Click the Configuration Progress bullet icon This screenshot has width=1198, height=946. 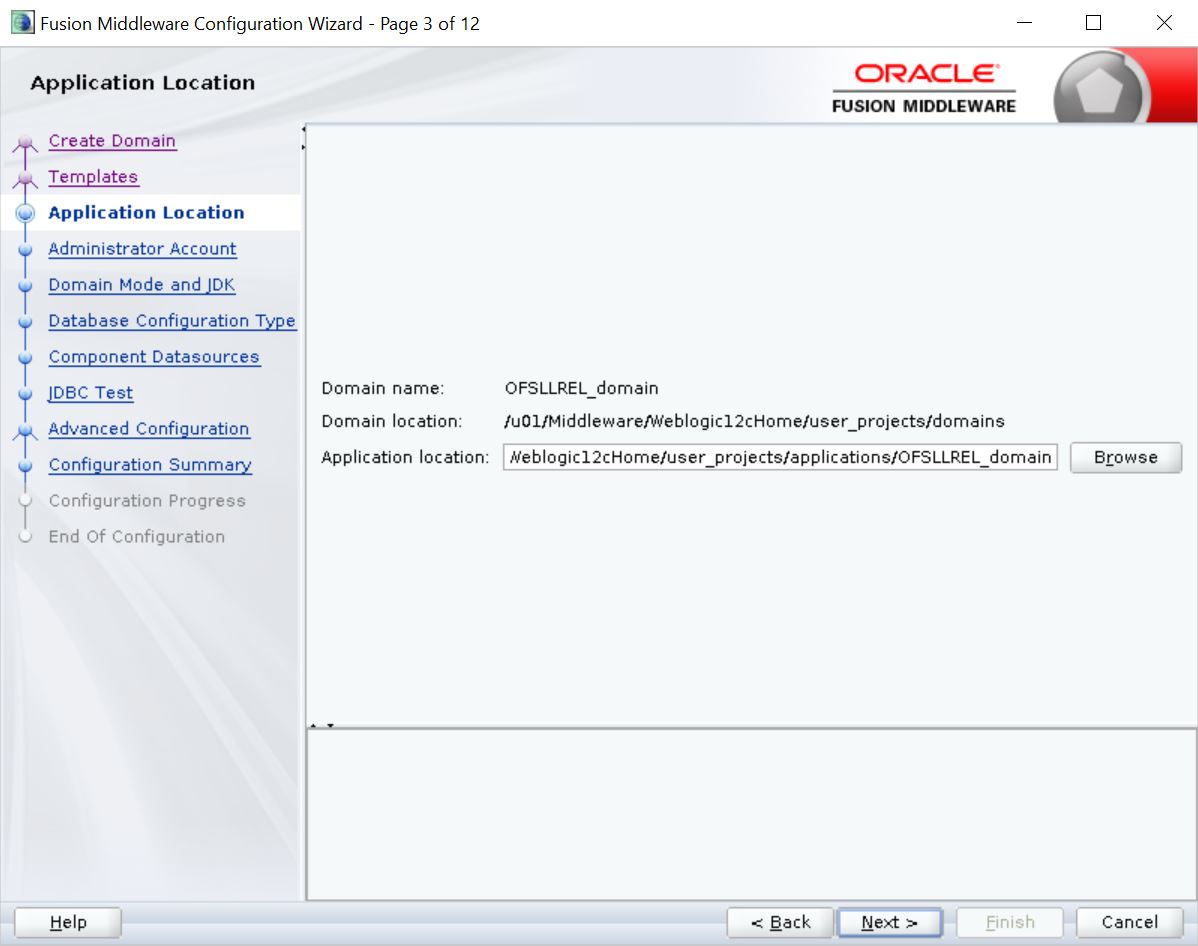click(x=25, y=501)
